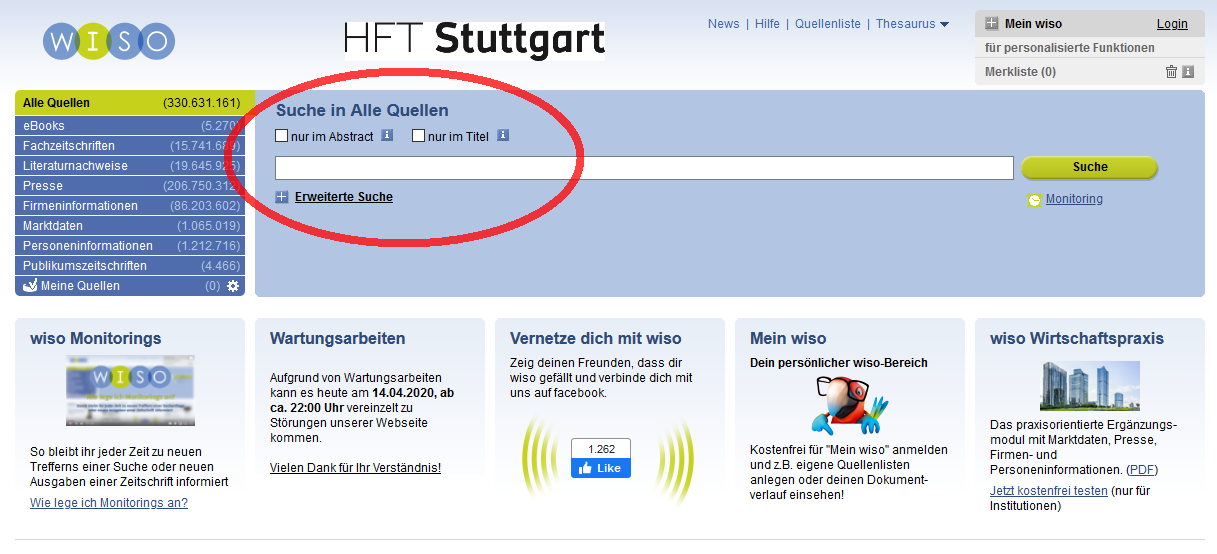Expand Erweiterte Suche with the plus icon
This screenshot has height=554, width=1217.
click(282, 197)
